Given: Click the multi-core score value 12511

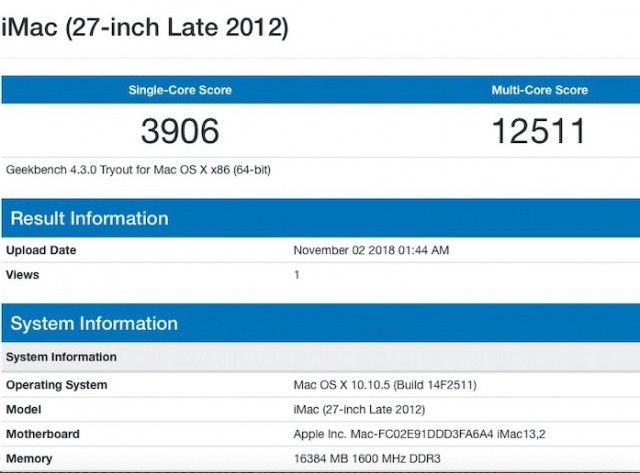Looking at the screenshot, I should coord(539,131).
